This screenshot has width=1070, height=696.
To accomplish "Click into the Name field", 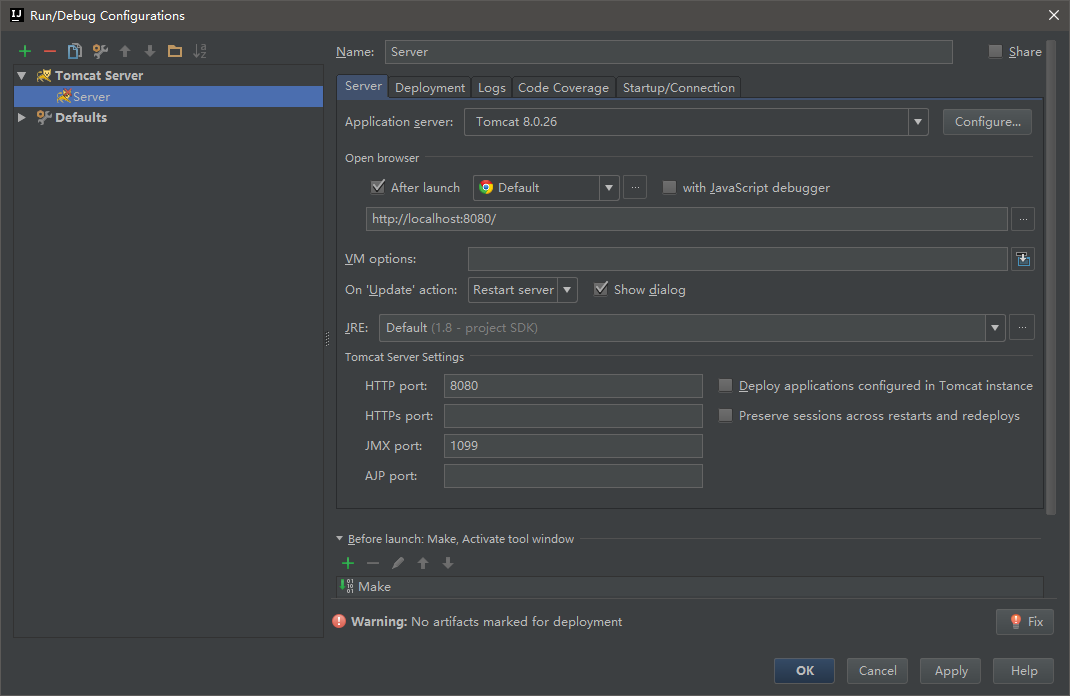I will click(x=669, y=52).
